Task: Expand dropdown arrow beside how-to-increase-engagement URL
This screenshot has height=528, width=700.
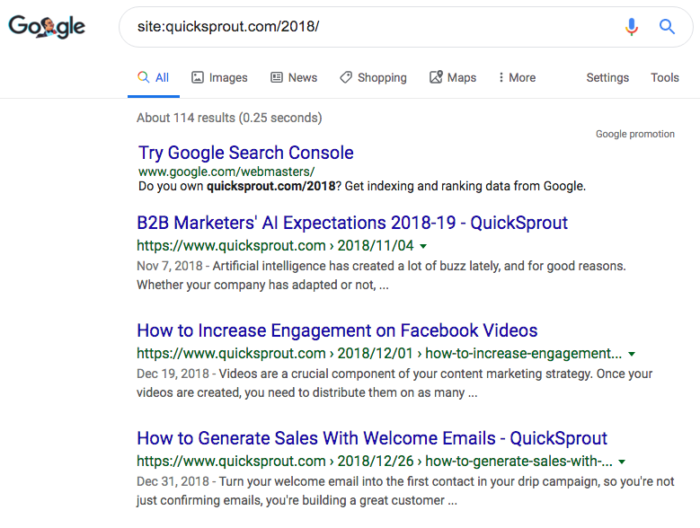Action: 631,354
